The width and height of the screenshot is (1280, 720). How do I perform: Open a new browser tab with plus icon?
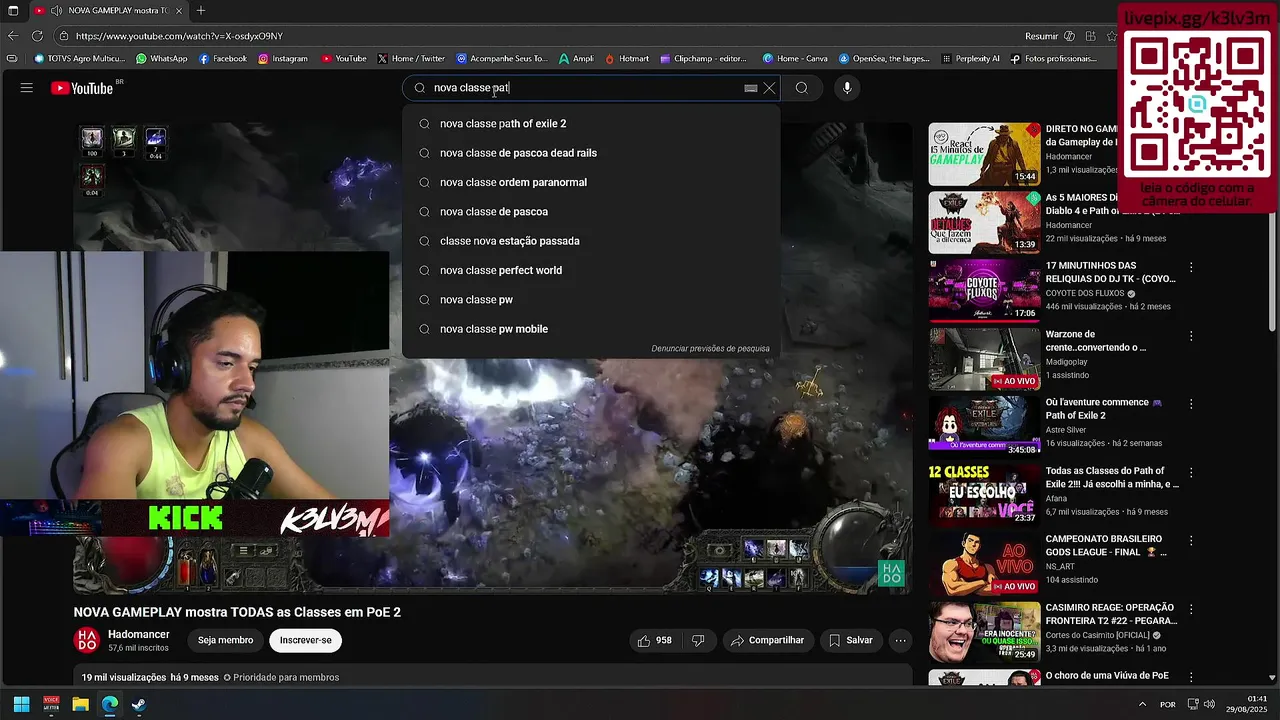point(201,11)
